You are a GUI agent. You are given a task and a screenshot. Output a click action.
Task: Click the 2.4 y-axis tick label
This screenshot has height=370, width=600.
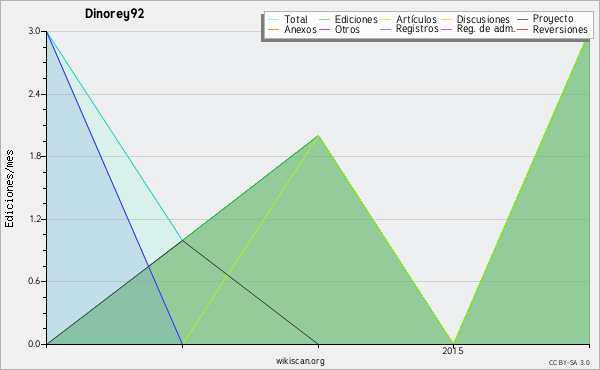[x=34, y=94]
